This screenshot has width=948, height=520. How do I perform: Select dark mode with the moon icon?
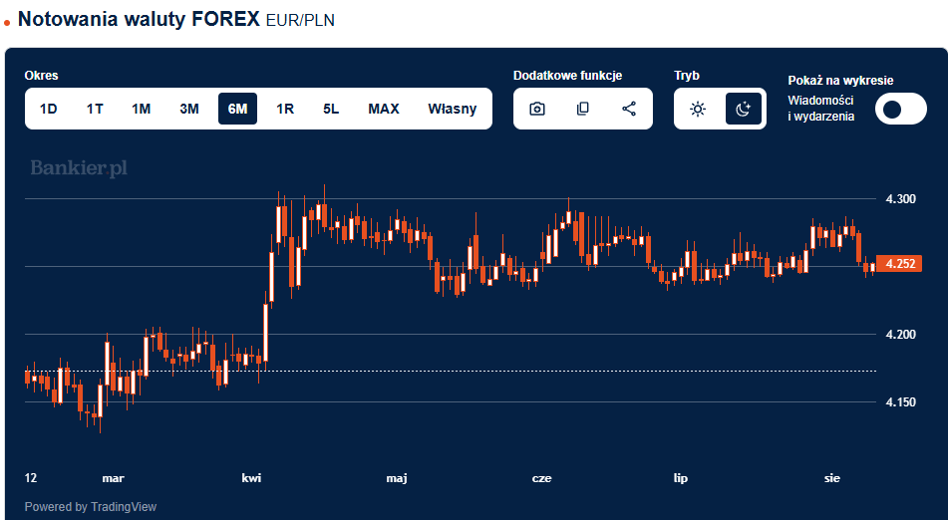coord(743,109)
